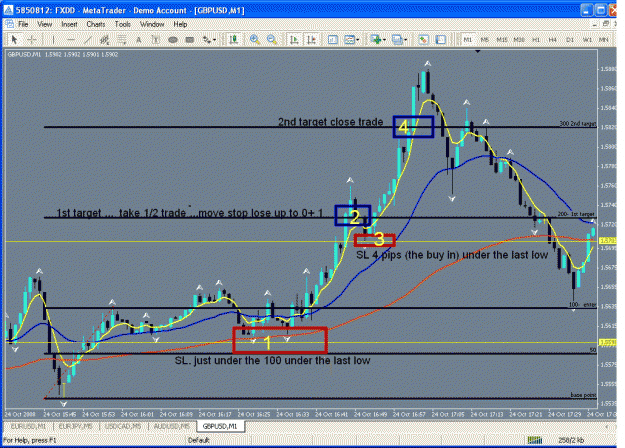Switch to the EURUSD,M1 chart tab
The image size is (625, 448).
pos(28,426)
